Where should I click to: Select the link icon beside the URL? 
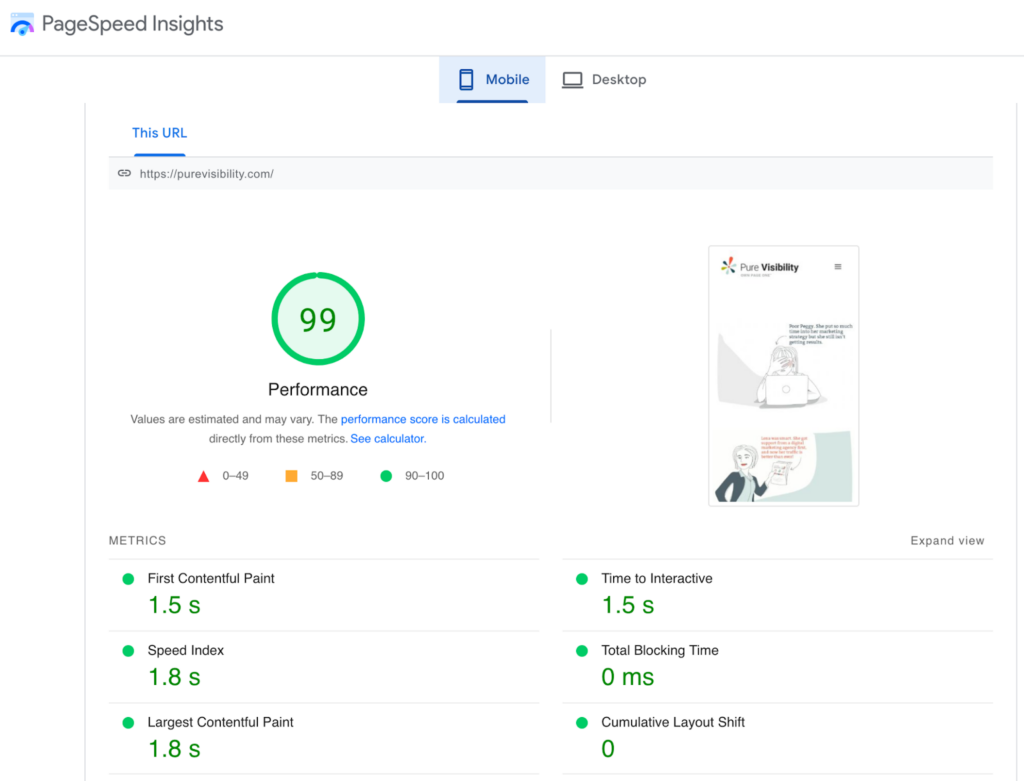click(124, 173)
